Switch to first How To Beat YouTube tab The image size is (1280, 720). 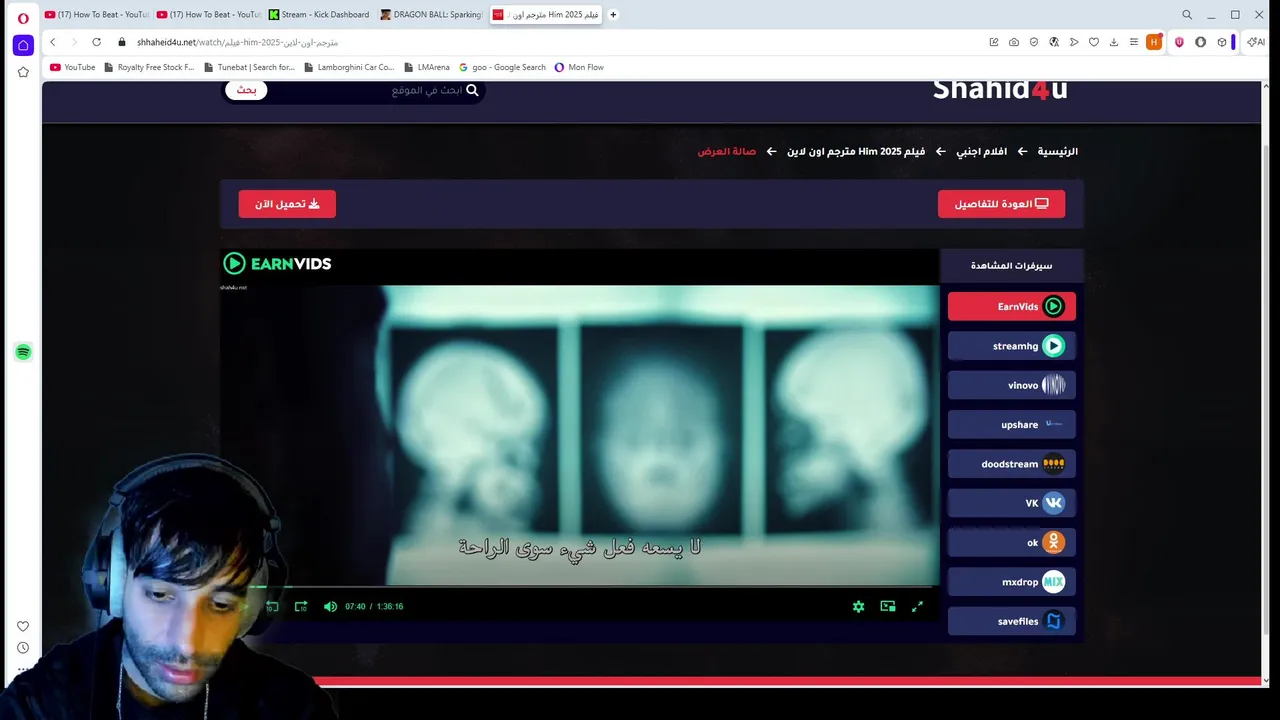[96, 15]
